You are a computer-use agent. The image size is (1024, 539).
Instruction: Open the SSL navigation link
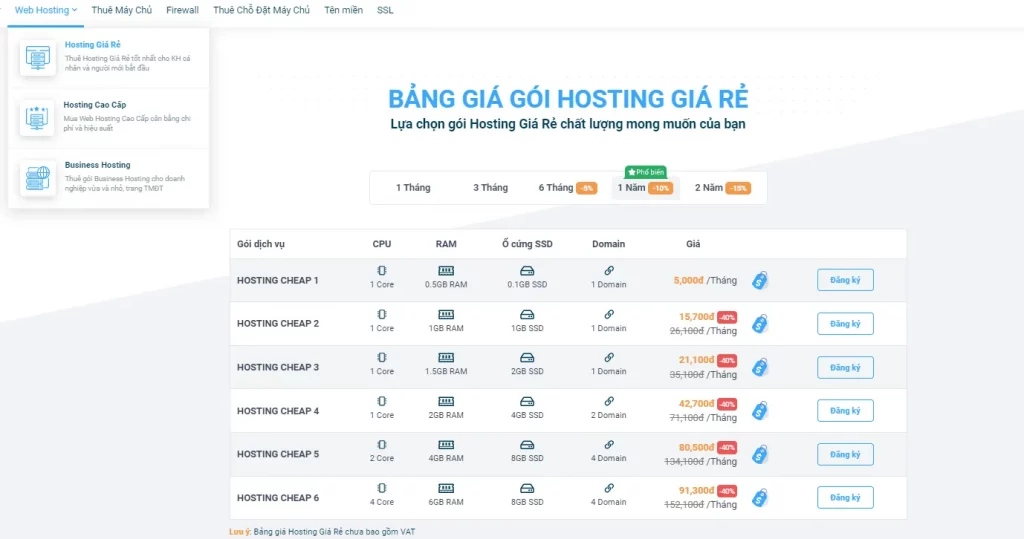click(385, 10)
